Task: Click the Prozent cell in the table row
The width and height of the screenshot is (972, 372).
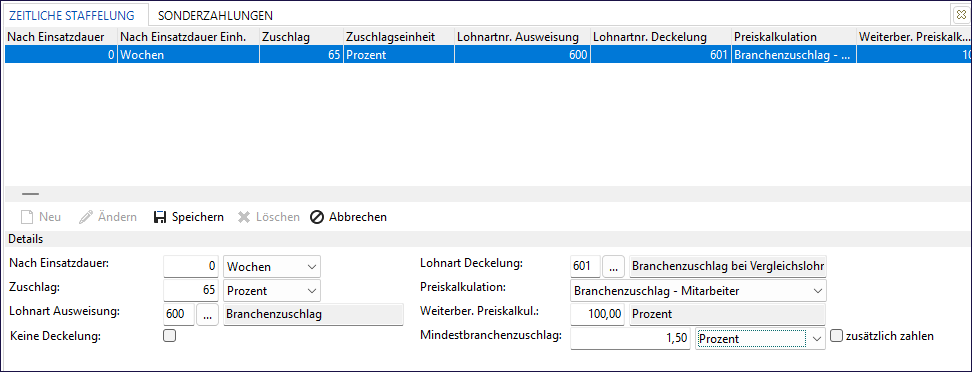Action: (399, 55)
